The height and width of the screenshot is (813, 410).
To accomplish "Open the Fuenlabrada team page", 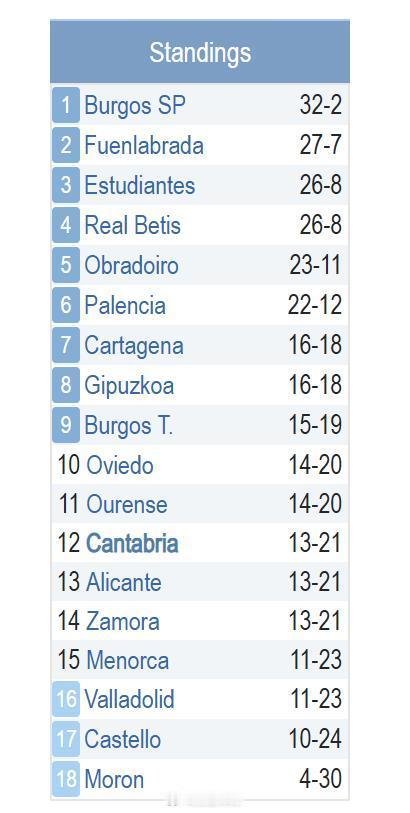I will click(x=144, y=145).
